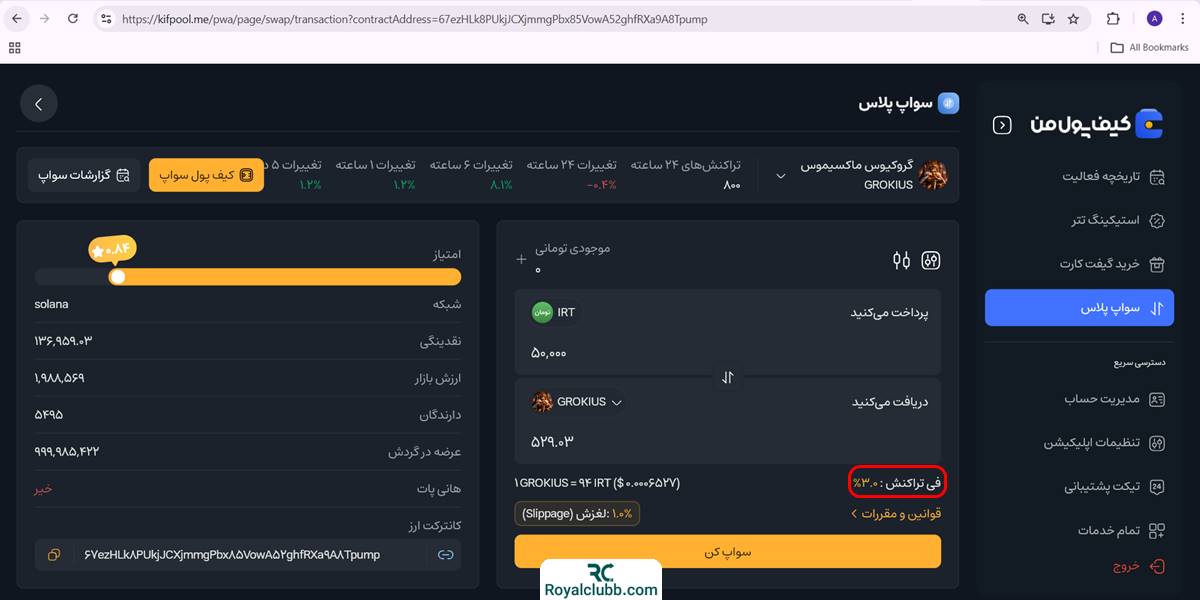Click the market cap value ۱,۹۸۸,۵۶۹

(x=59, y=378)
